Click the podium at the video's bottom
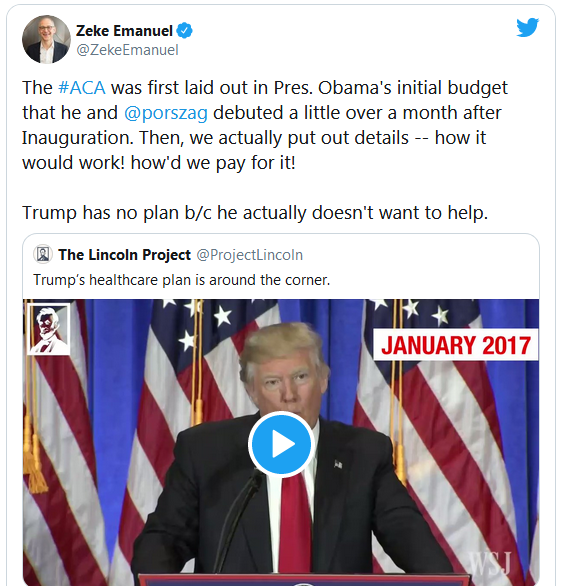Screen dimensions: 588x586 point(304,580)
